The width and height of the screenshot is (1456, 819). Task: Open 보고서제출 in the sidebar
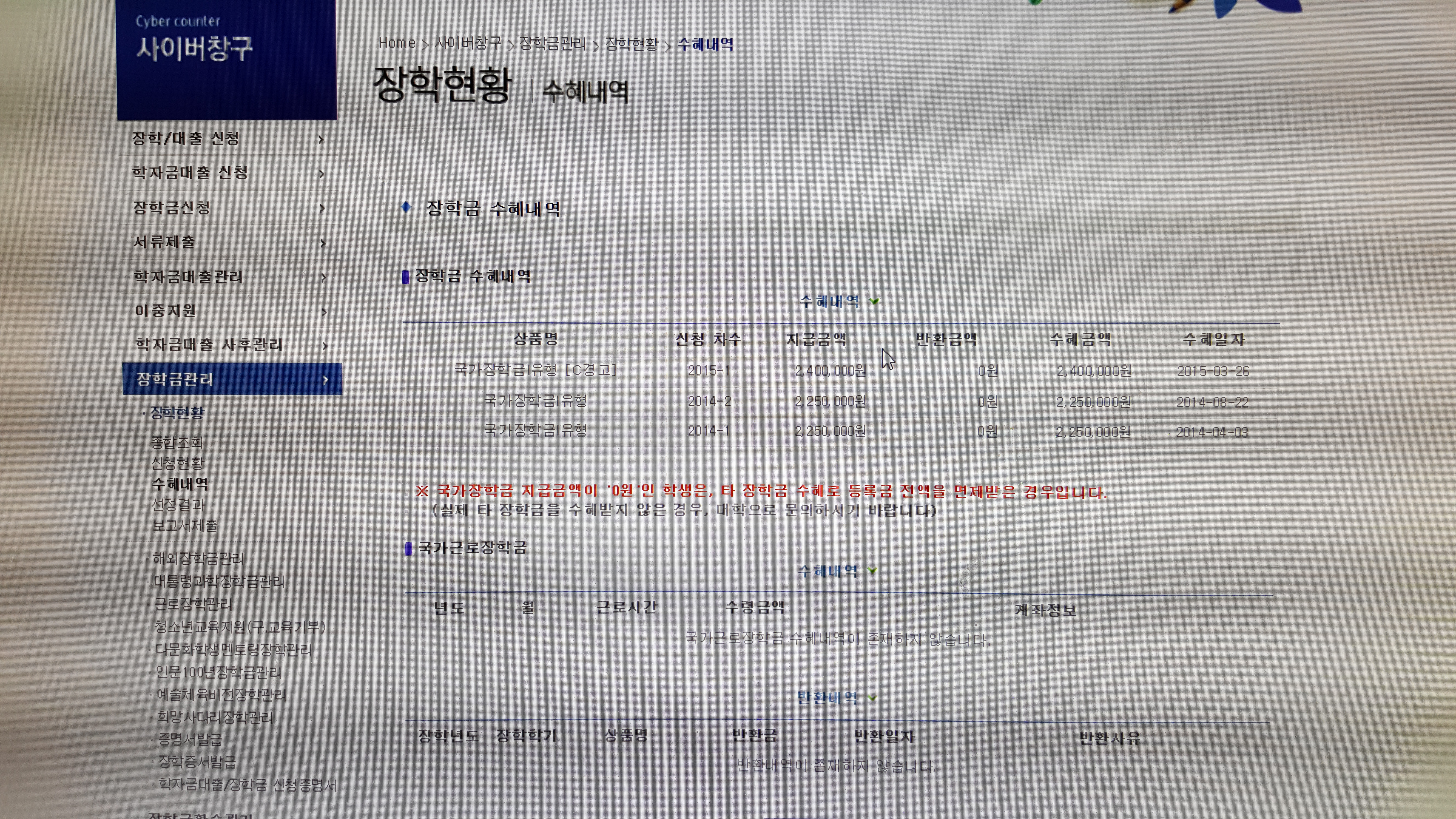185,525
